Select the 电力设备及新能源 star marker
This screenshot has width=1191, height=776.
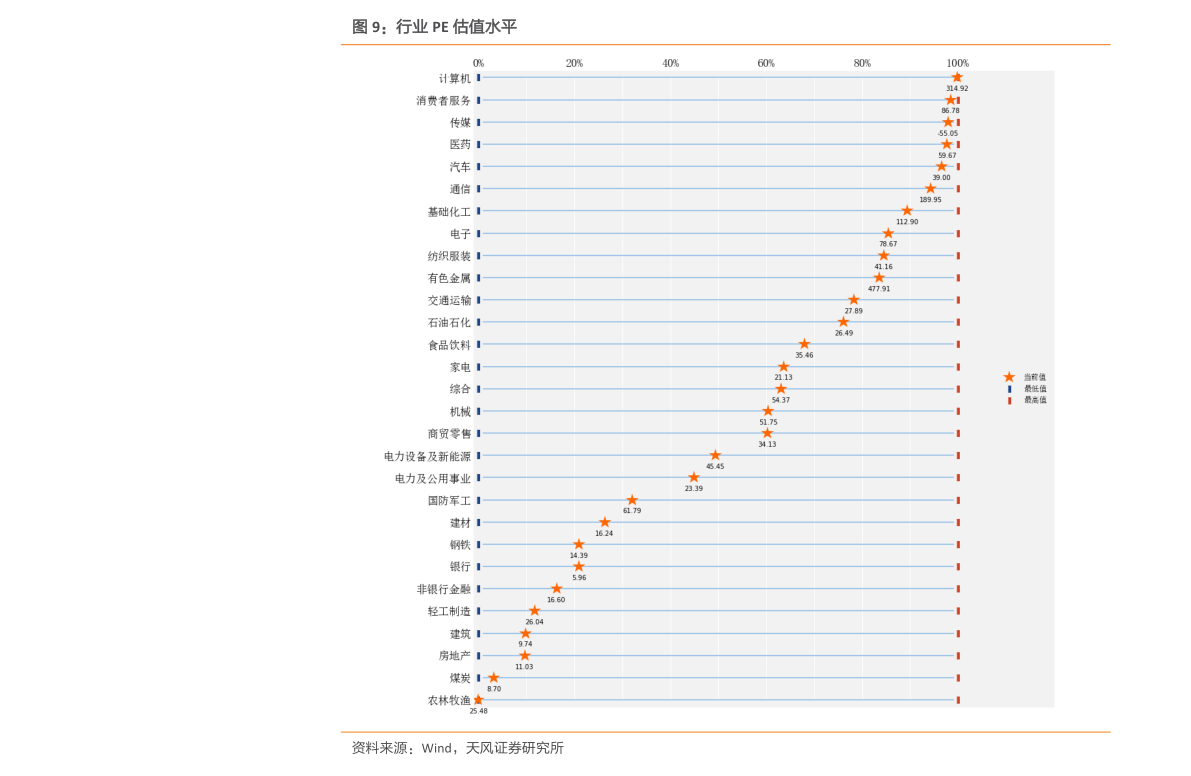(715, 455)
